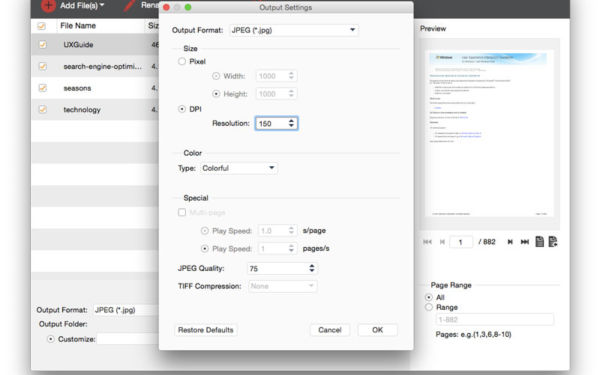Click the page number field in Preview
The image size is (600, 375).
point(461,242)
